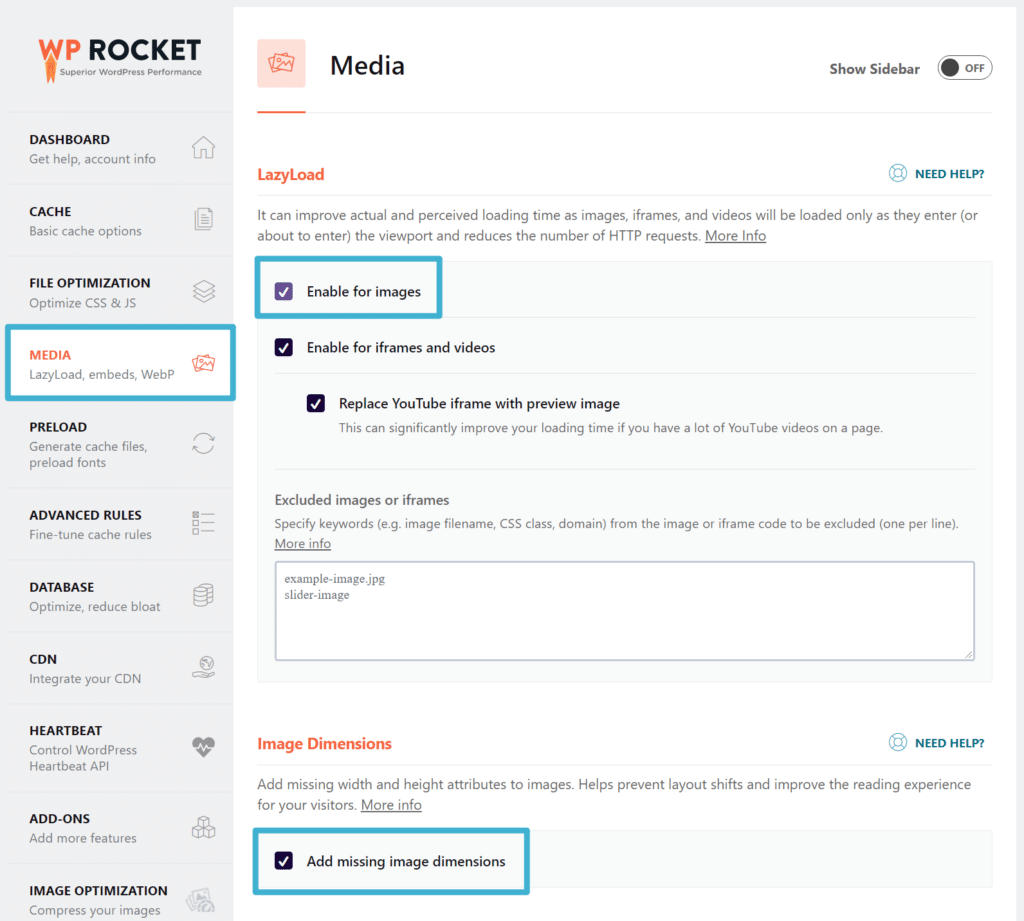1024x921 pixels.
Task: Open More info link in Image Dimensions description
Action: tap(391, 805)
